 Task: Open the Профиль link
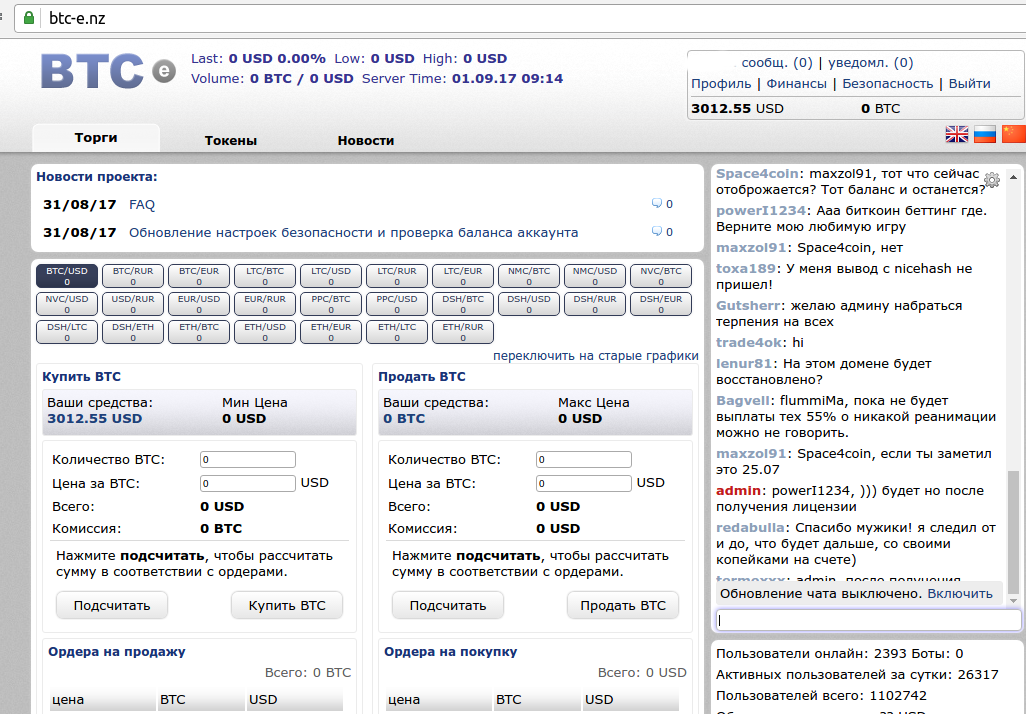pos(720,84)
